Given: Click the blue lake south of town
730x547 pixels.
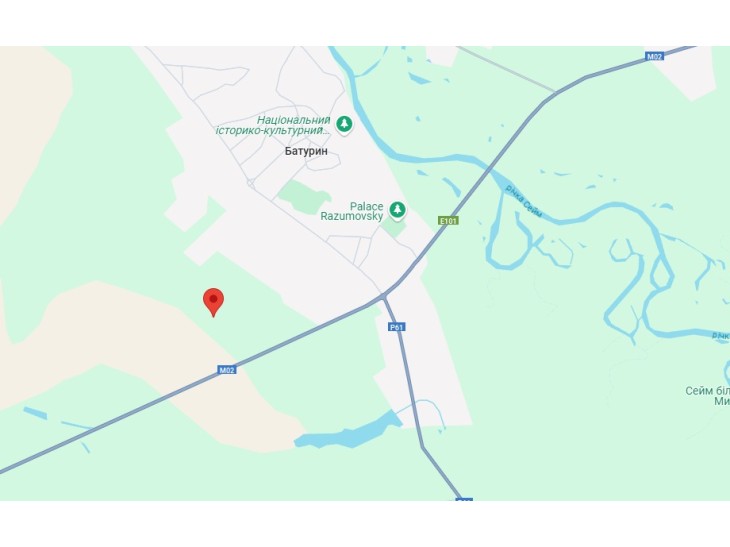Looking at the screenshot, I should click(x=347, y=432).
